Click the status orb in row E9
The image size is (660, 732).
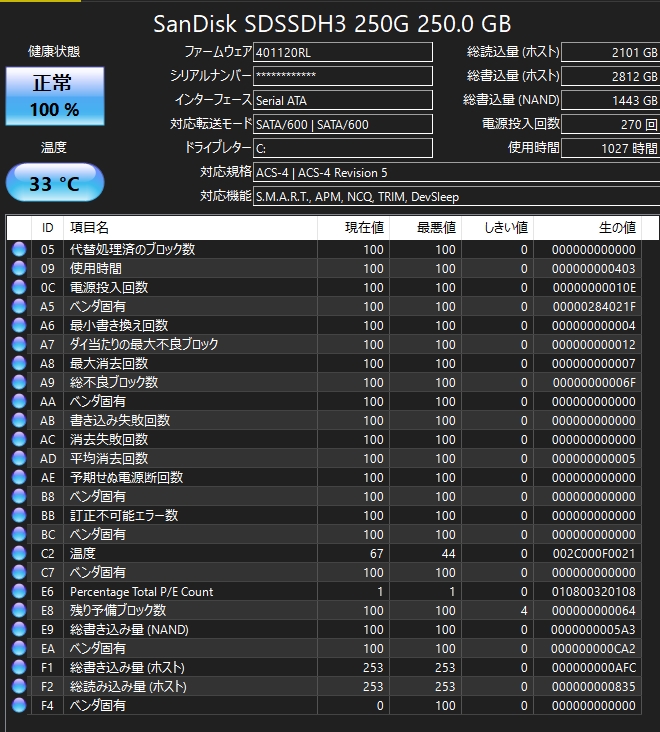19,629
